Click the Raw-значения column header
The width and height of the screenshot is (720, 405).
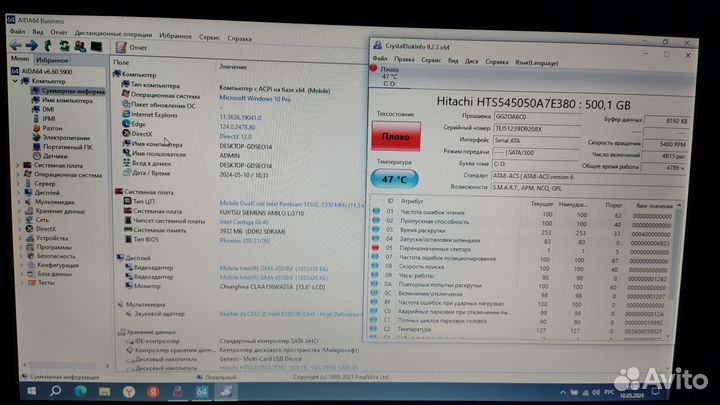654,206
